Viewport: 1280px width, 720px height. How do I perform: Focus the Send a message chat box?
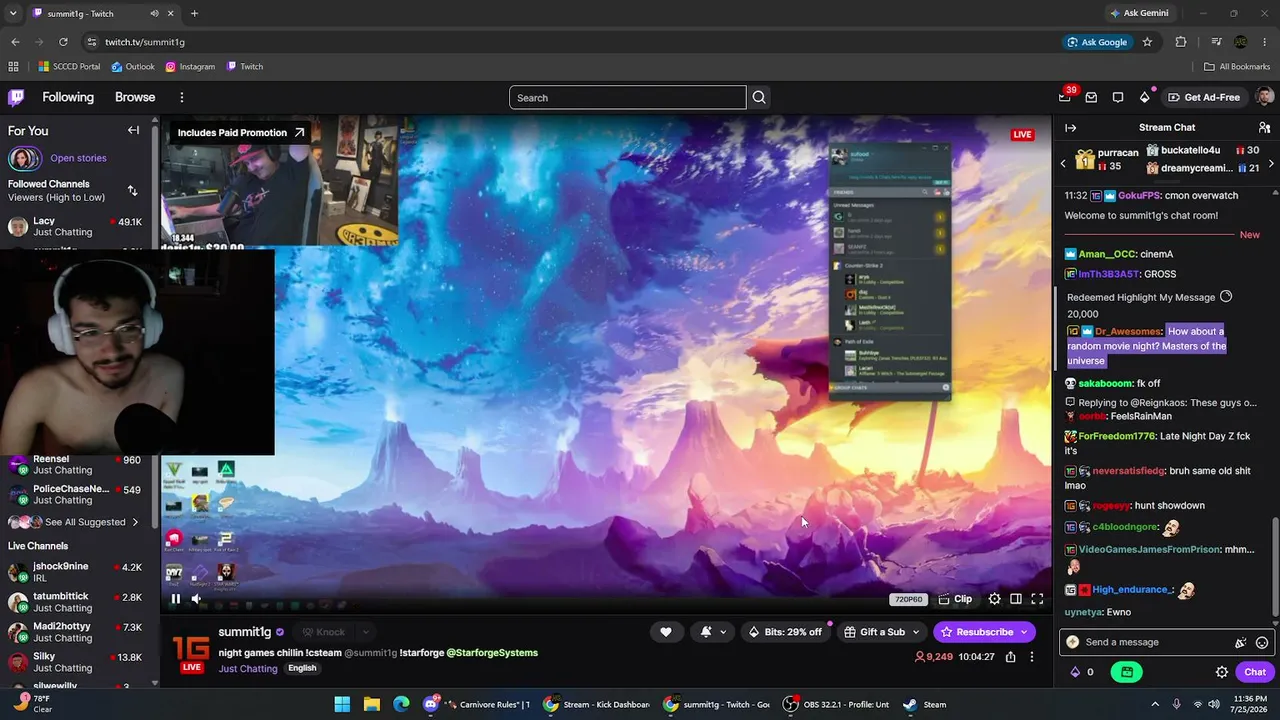1150,642
